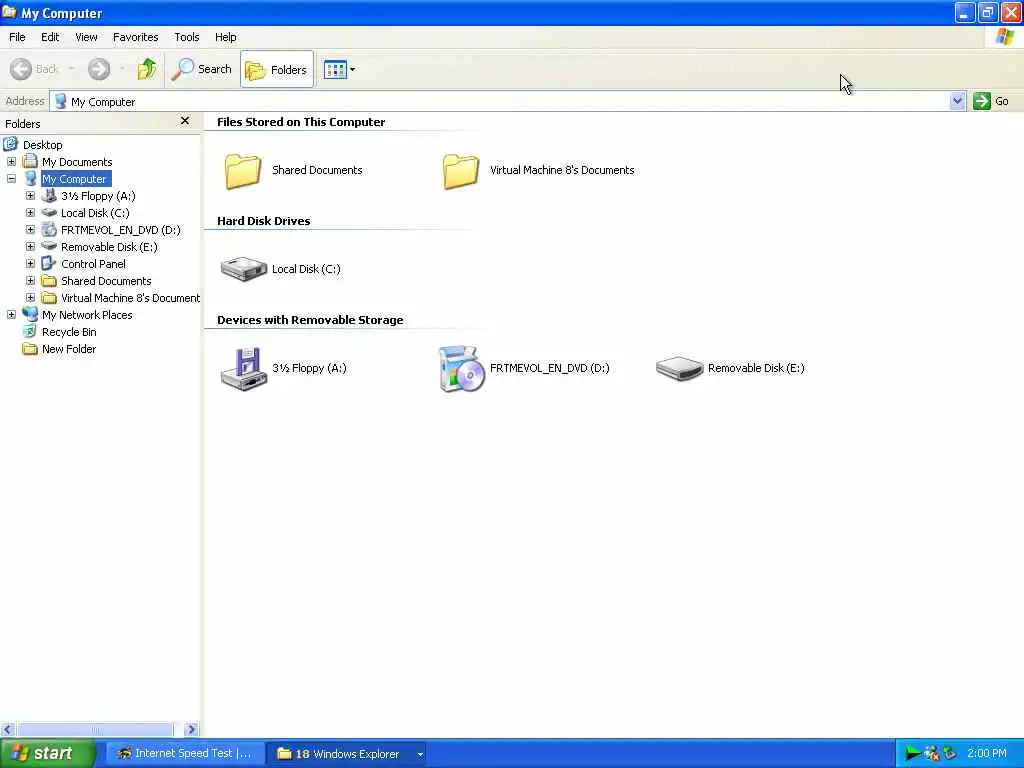Expand 3½ Floppy (A:) tree node
Image resolution: width=1024 pixels, height=768 pixels.
click(30, 195)
